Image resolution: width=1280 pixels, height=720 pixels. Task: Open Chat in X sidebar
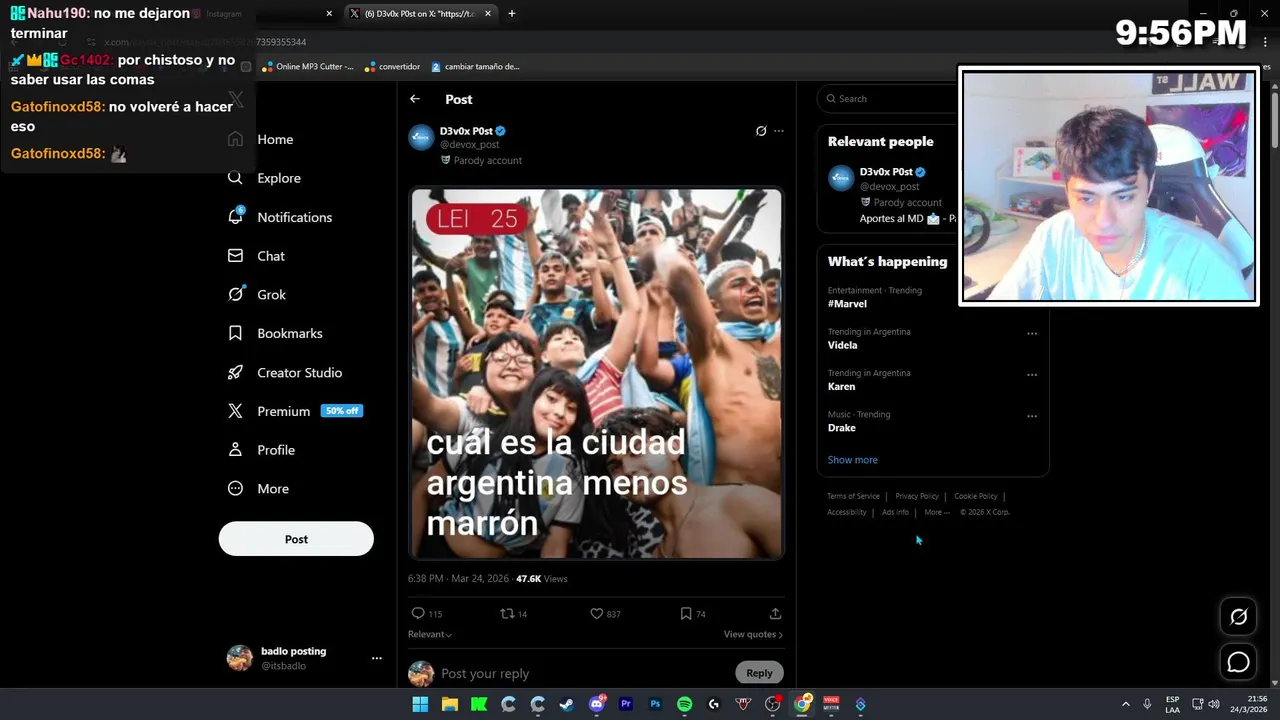[257, 256]
